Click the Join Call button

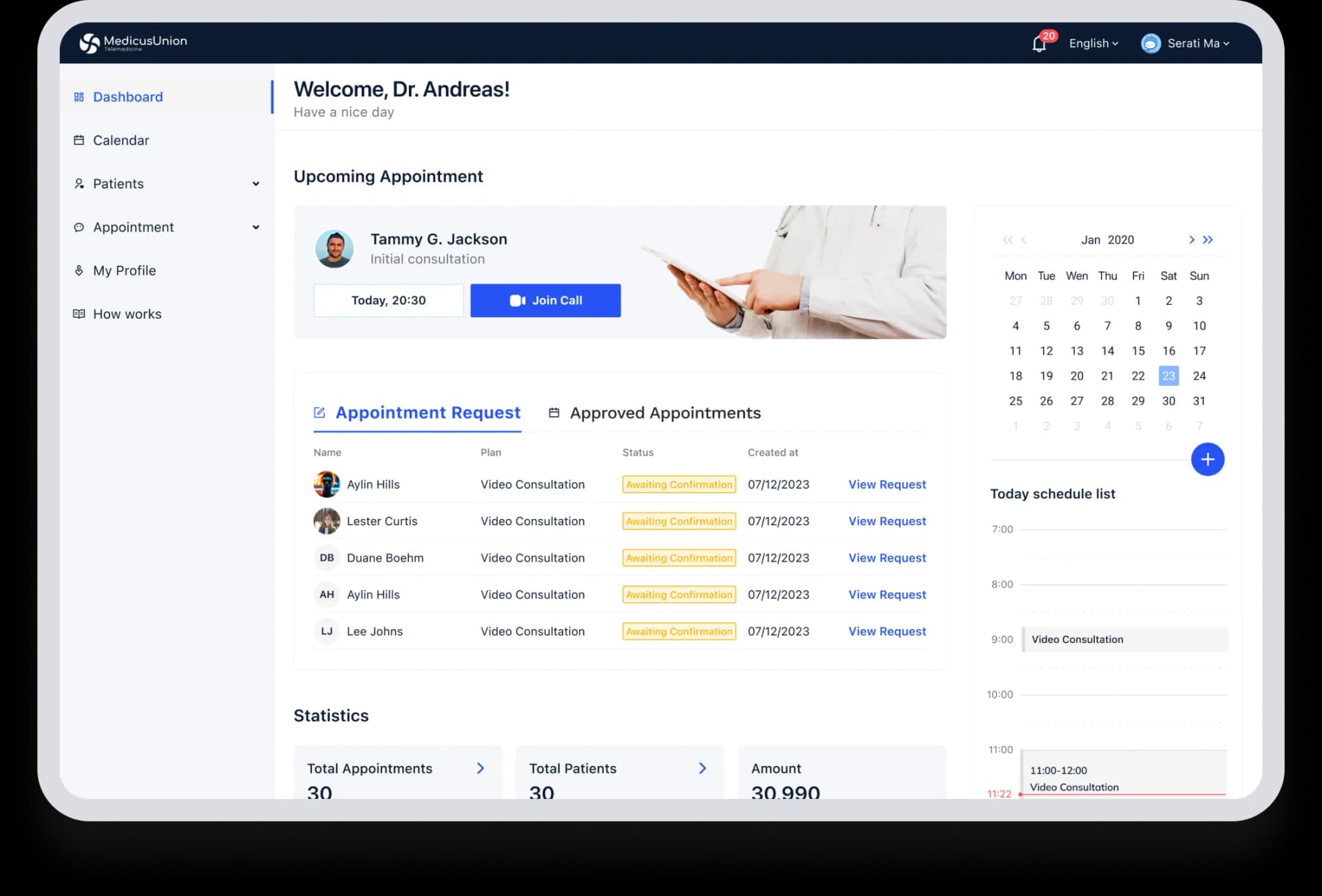pyautogui.click(x=545, y=301)
